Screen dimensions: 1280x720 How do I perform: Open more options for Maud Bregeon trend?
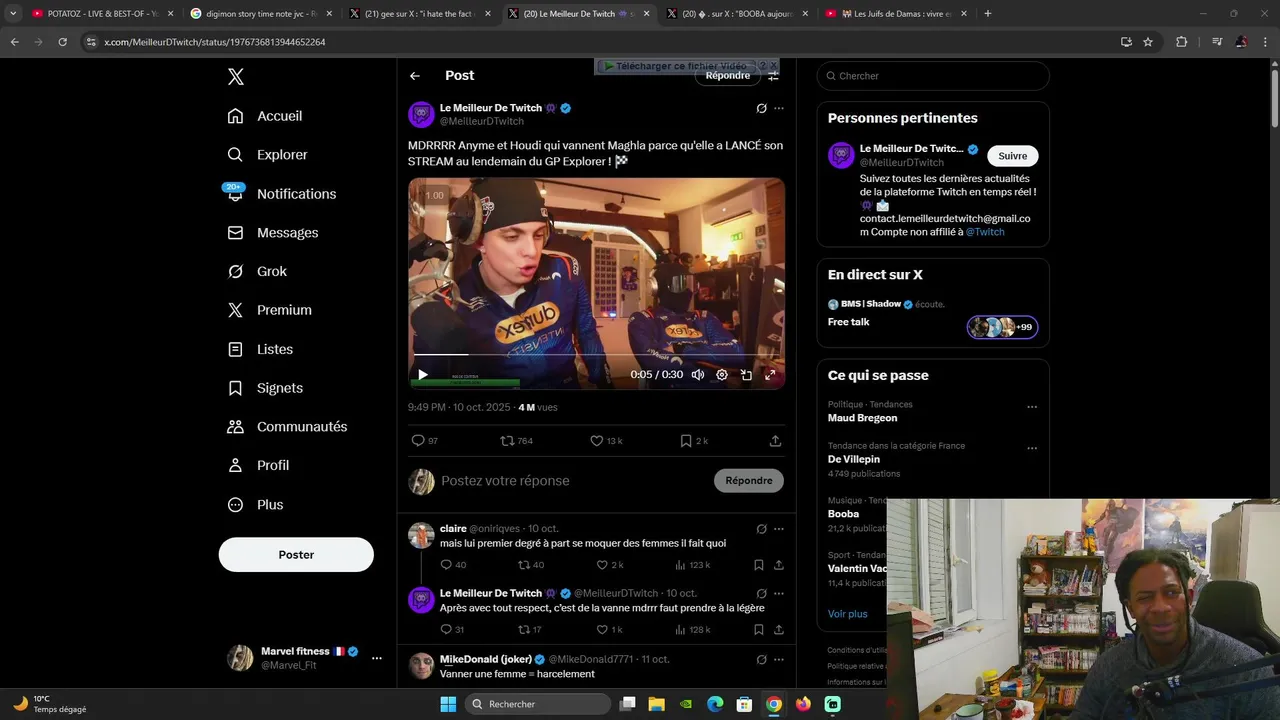click(x=1032, y=407)
